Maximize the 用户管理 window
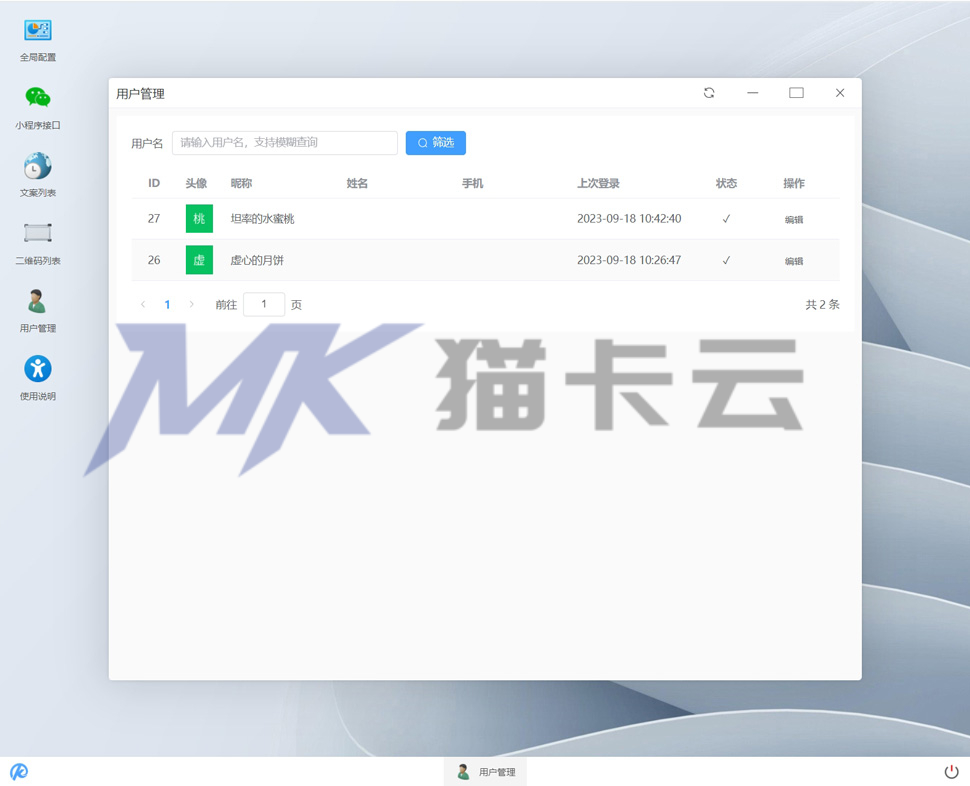Viewport: 970px width, 786px height. pyautogui.click(x=796, y=93)
